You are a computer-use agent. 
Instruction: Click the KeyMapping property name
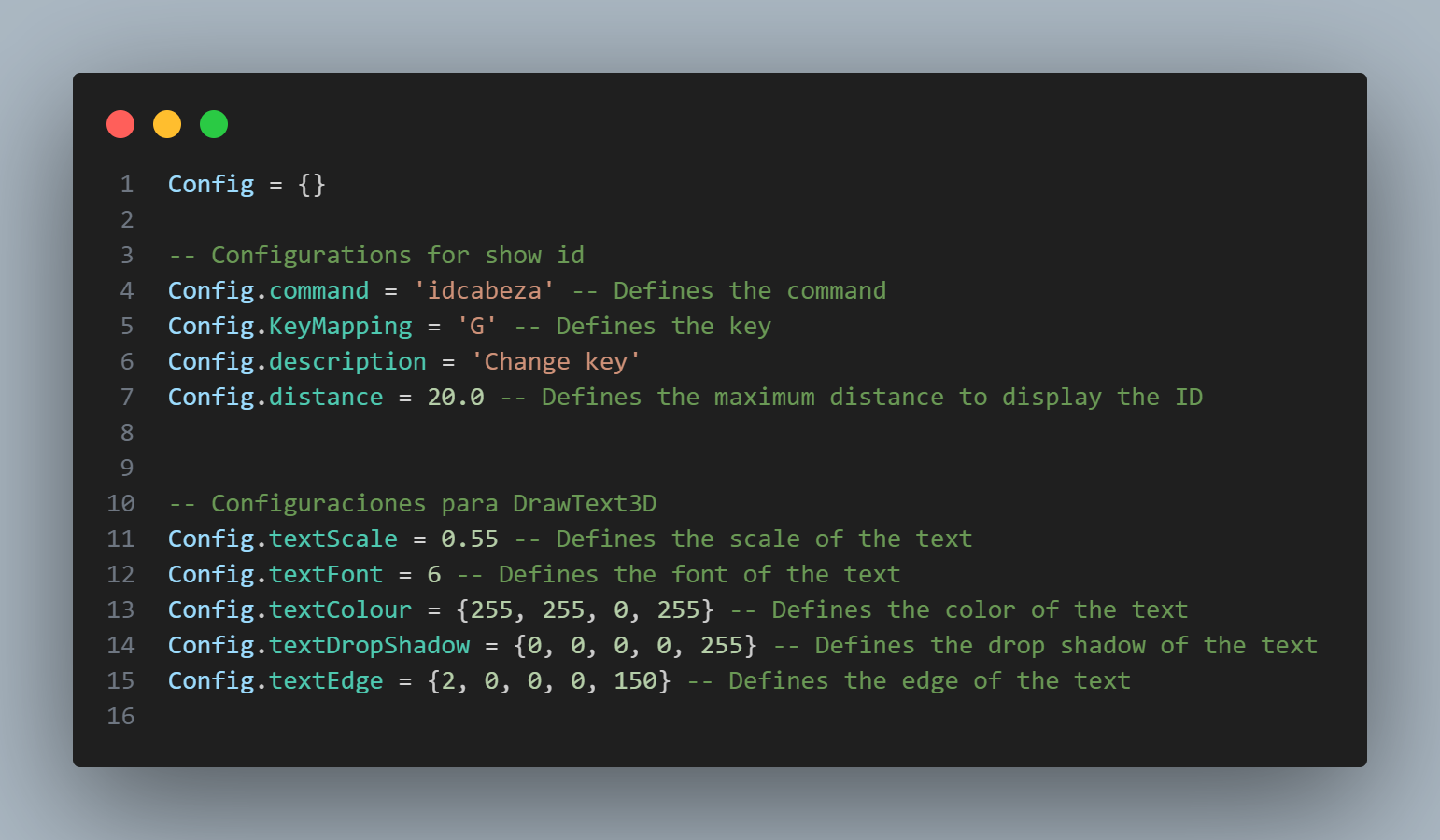click(x=340, y=327)
